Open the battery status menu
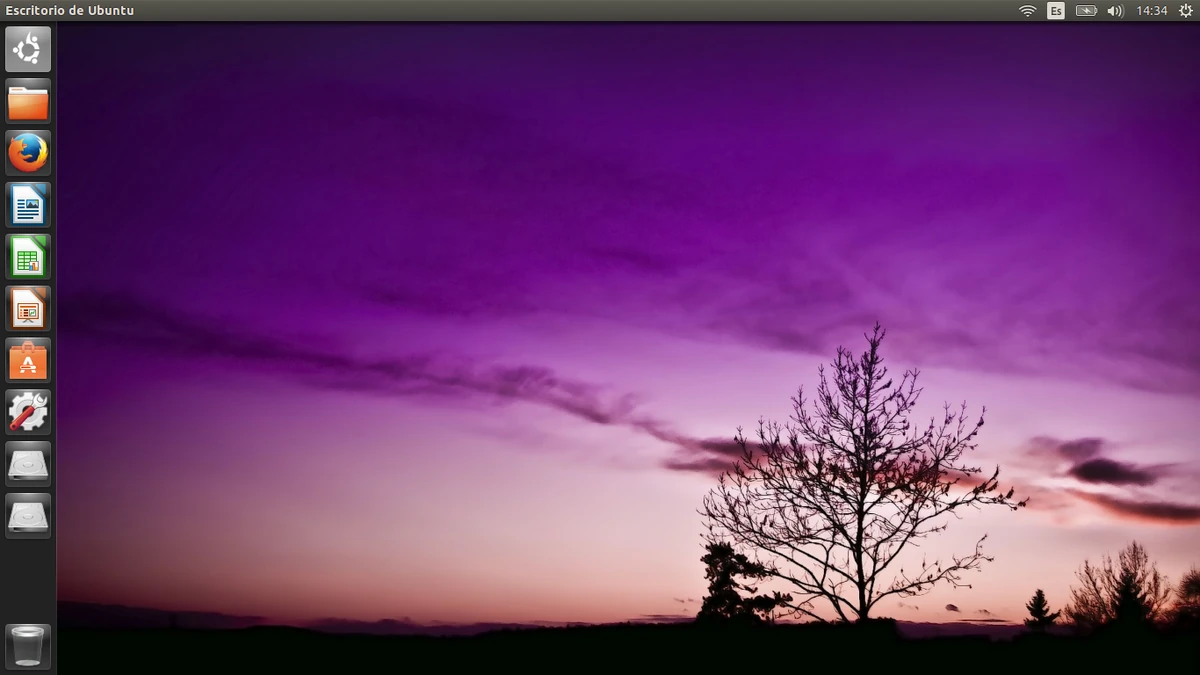 click(1085, 10)
